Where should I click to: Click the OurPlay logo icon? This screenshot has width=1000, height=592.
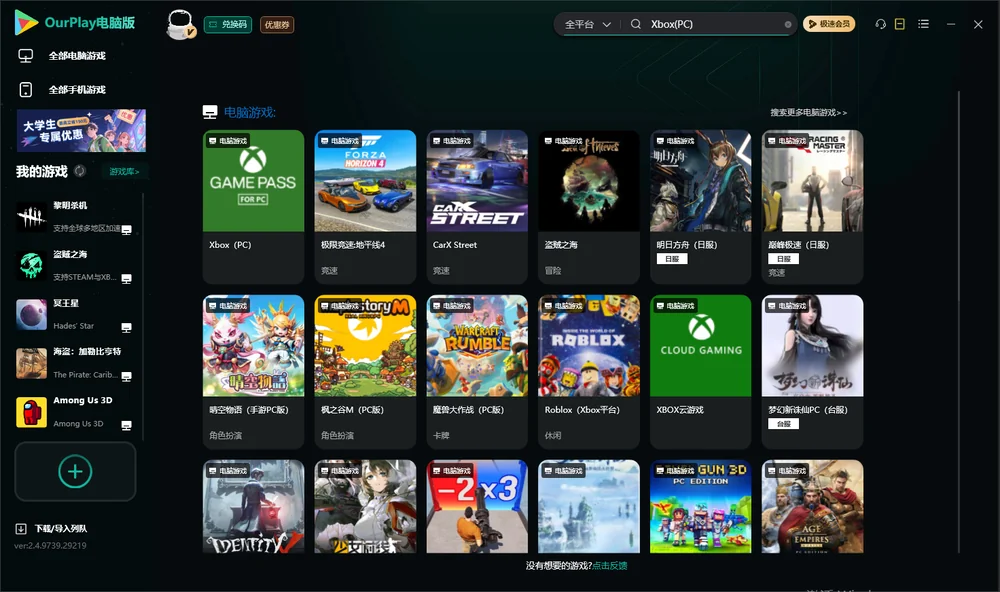[26, 23]
